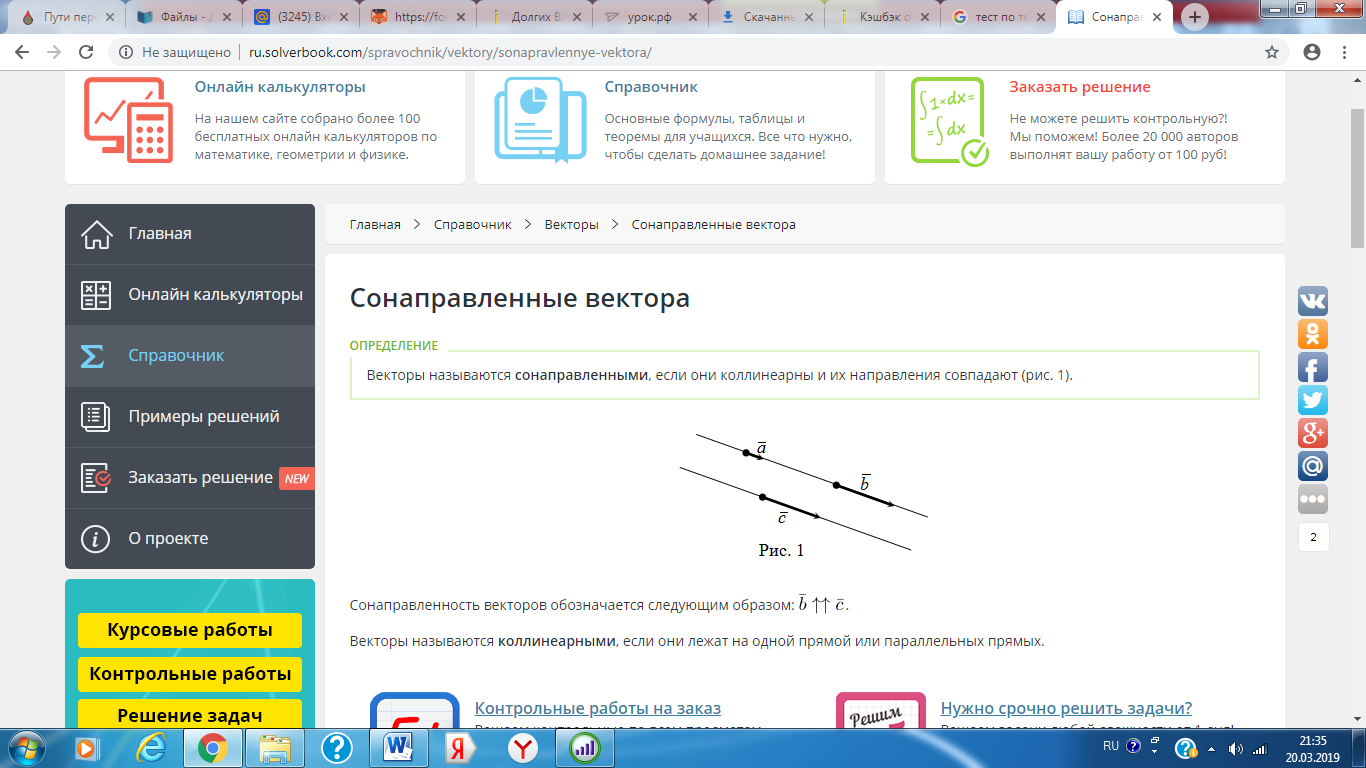Click Курсовые работы yellow button

189,631
